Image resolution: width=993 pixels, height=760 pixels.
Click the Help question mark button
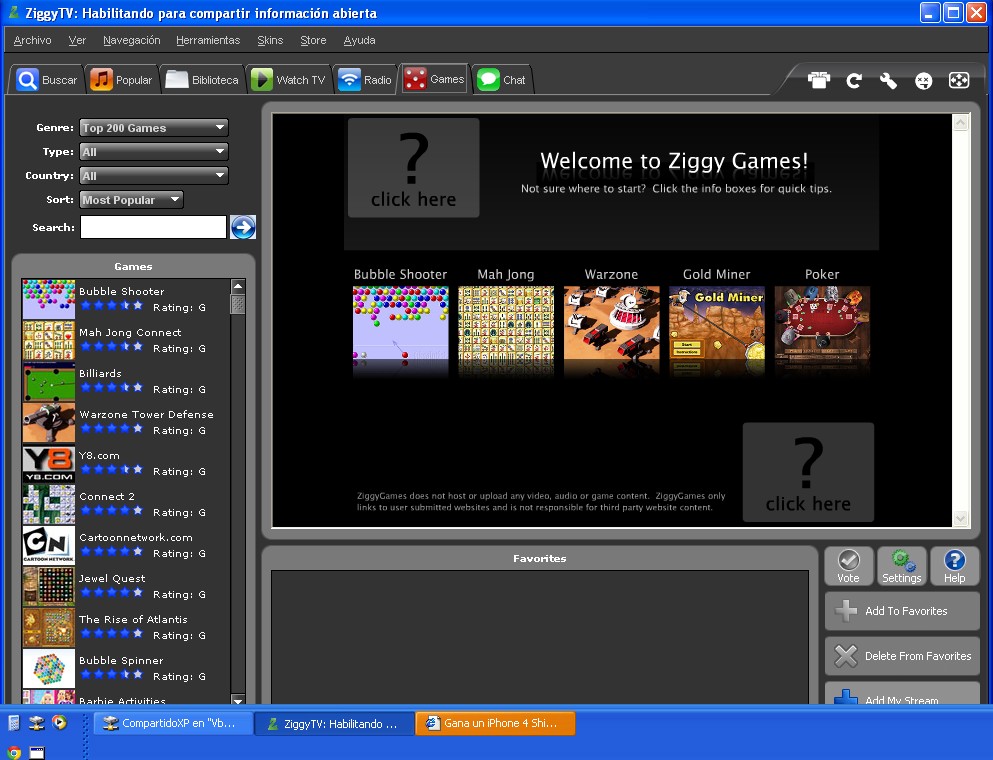(954, 566)
